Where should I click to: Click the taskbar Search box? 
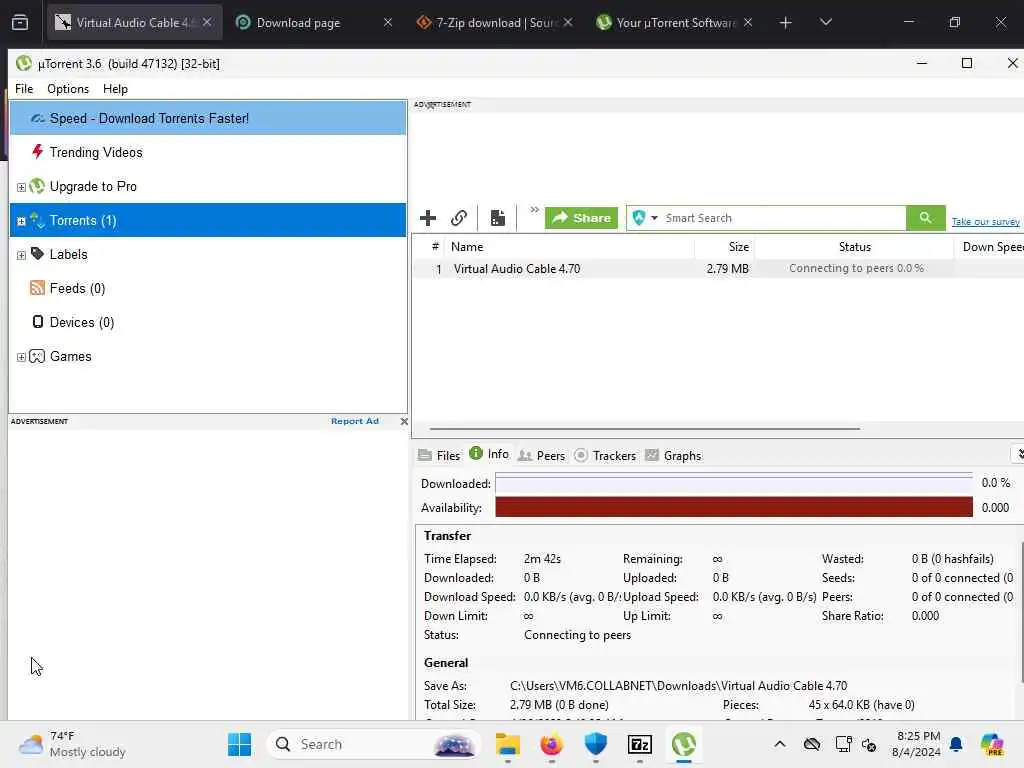tap(374, 744)
